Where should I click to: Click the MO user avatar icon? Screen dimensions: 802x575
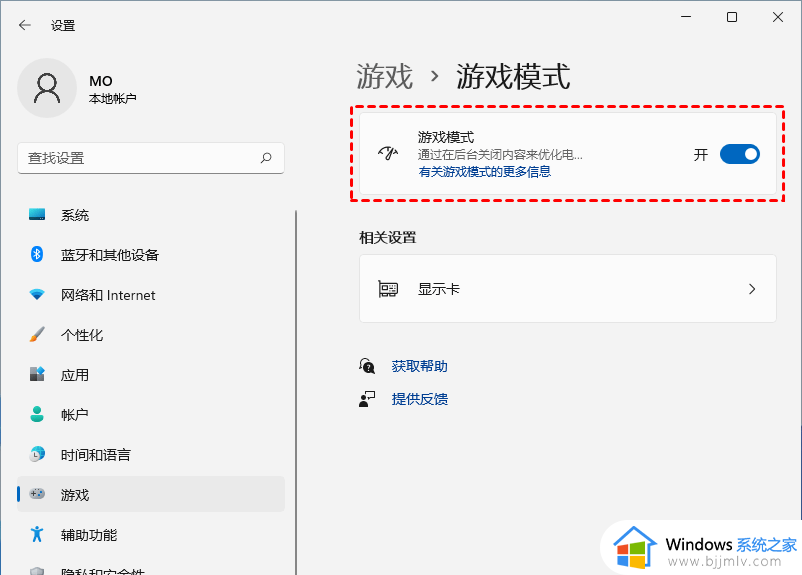click(47, 88)
